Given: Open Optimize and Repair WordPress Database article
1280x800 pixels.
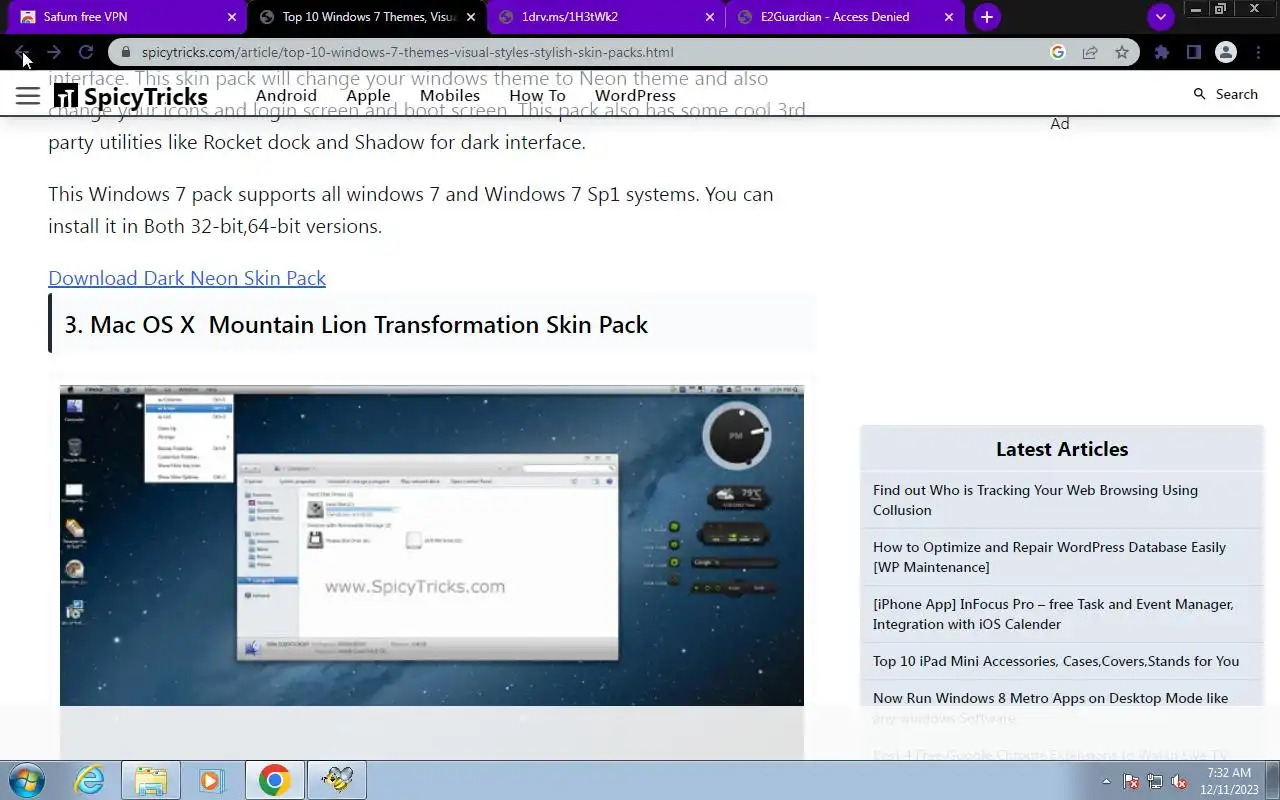Looking at the screenshot, I should [1049, 557].
